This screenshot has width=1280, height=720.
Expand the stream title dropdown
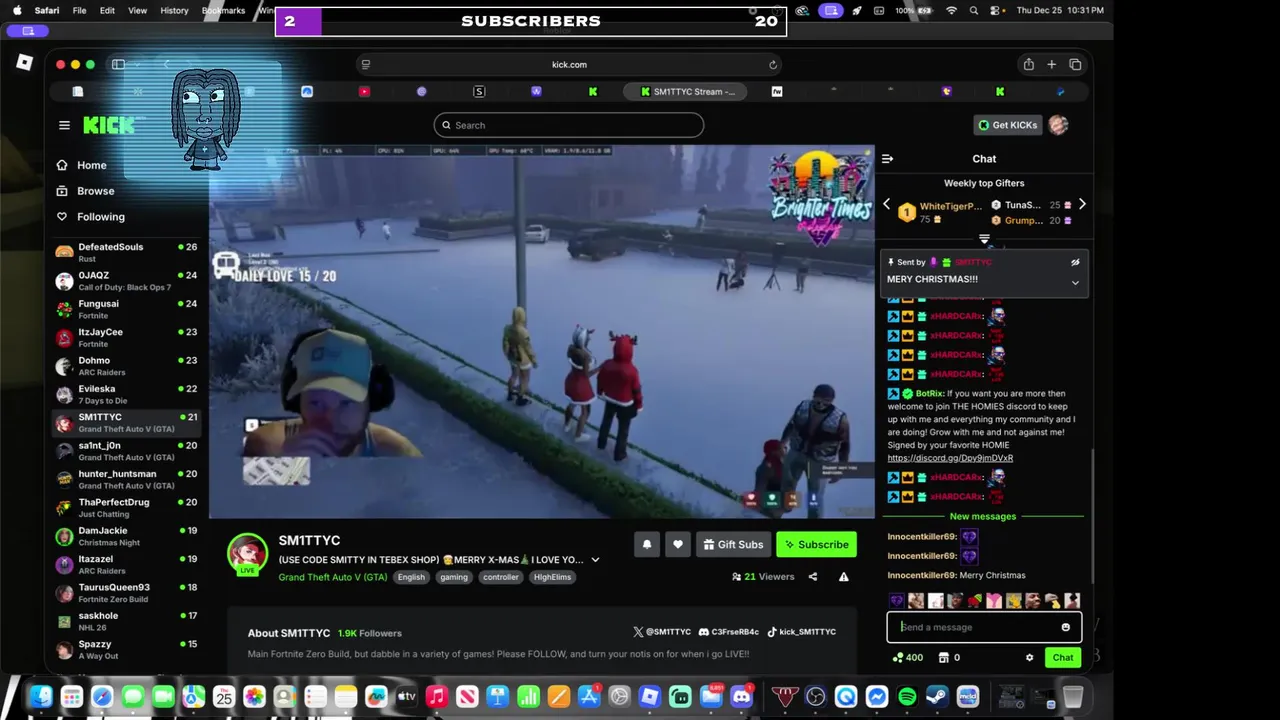(595, 560)
